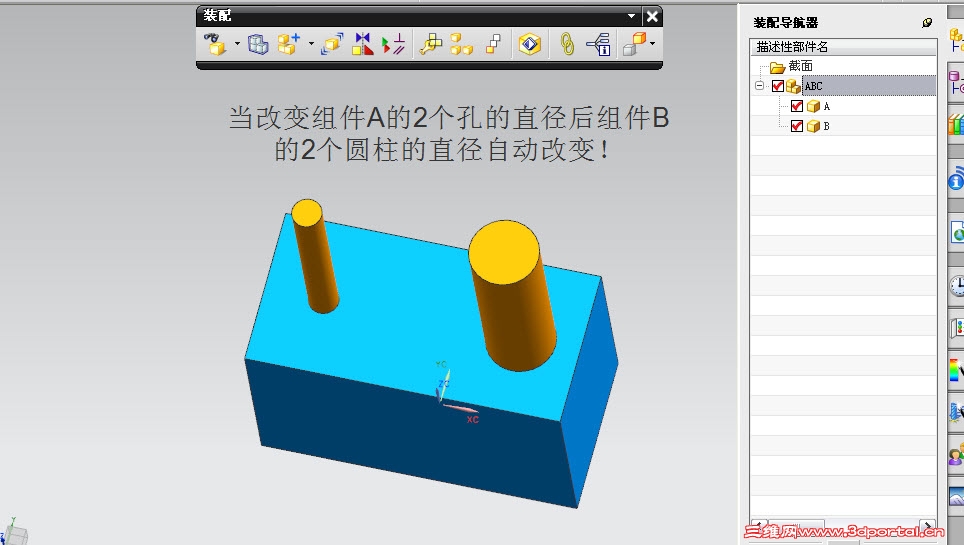Click the stepped small squares icon
This screenshot has height=545, width=964.
click(x=494, y=44)
